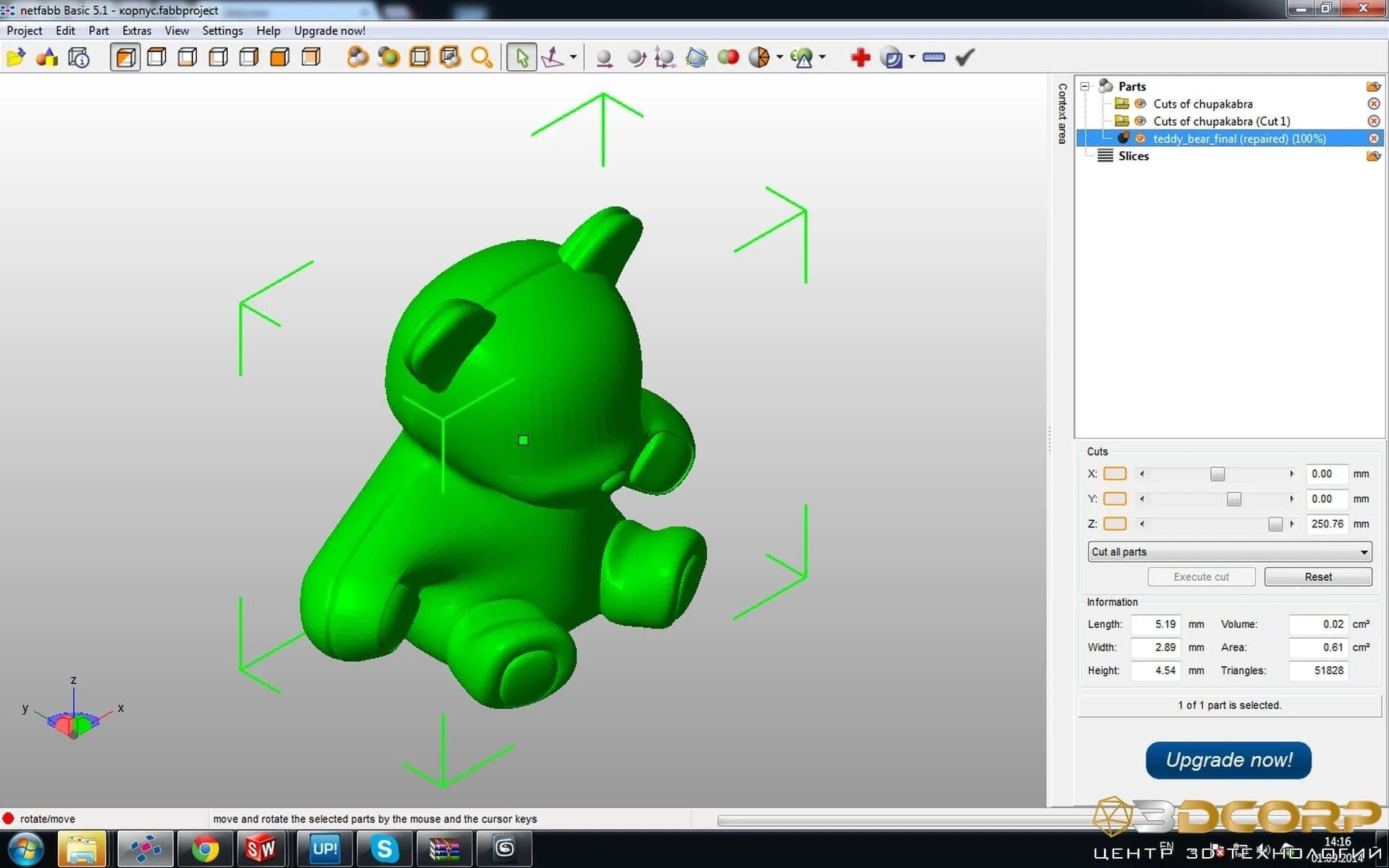This screenshot has height=868, width=1389.
Task: Open the Settings menu
Action: point(222,30)
